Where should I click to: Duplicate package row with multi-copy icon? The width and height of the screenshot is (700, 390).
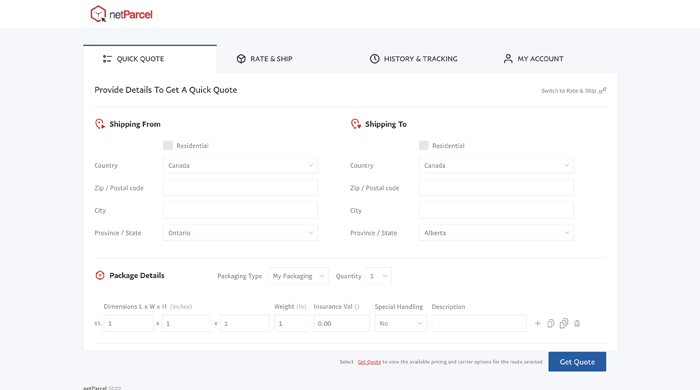pyautogui.click(x=564, y=323)
